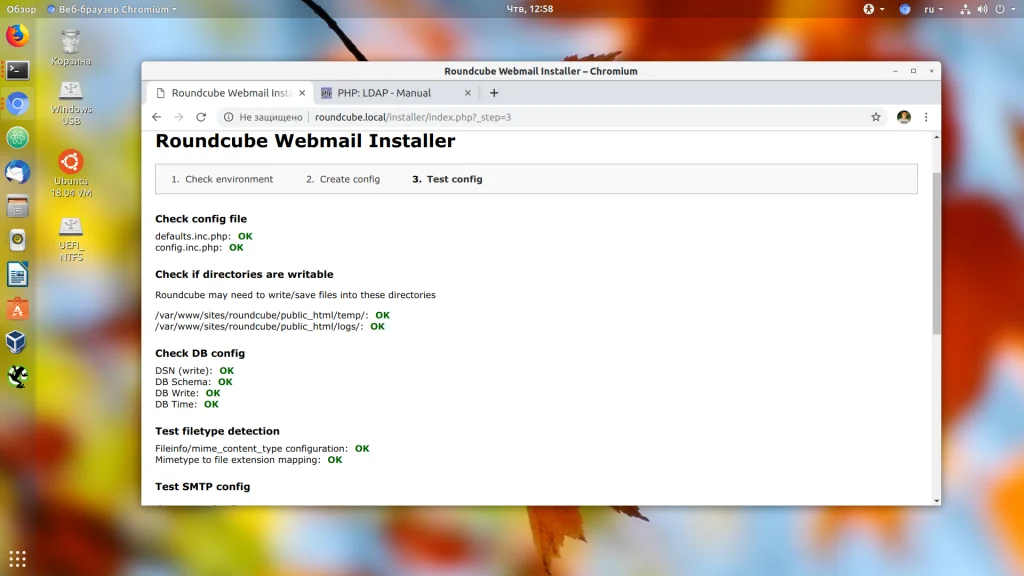The width and height of the screenshot is (1024, 576).
Task: Reload the Roundcube installer page
Action: [201, 117]
